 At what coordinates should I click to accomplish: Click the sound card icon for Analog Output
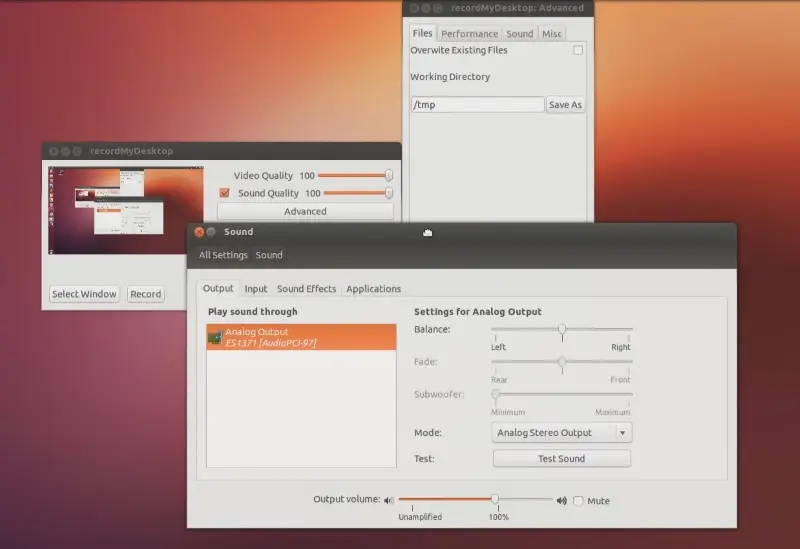215,338
